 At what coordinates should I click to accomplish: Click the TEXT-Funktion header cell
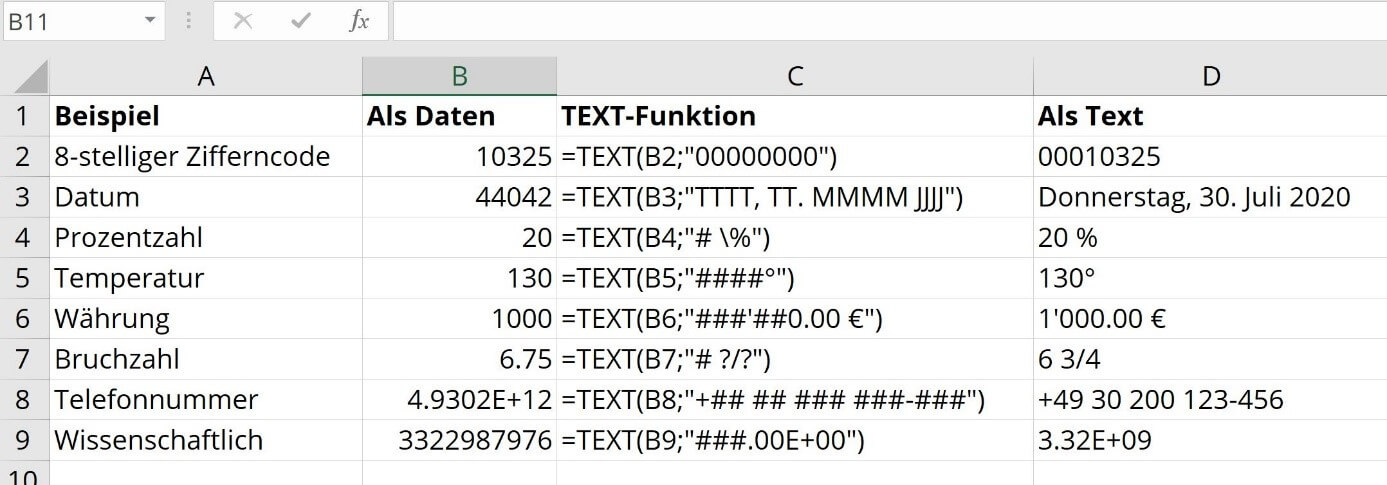(795, 116)
